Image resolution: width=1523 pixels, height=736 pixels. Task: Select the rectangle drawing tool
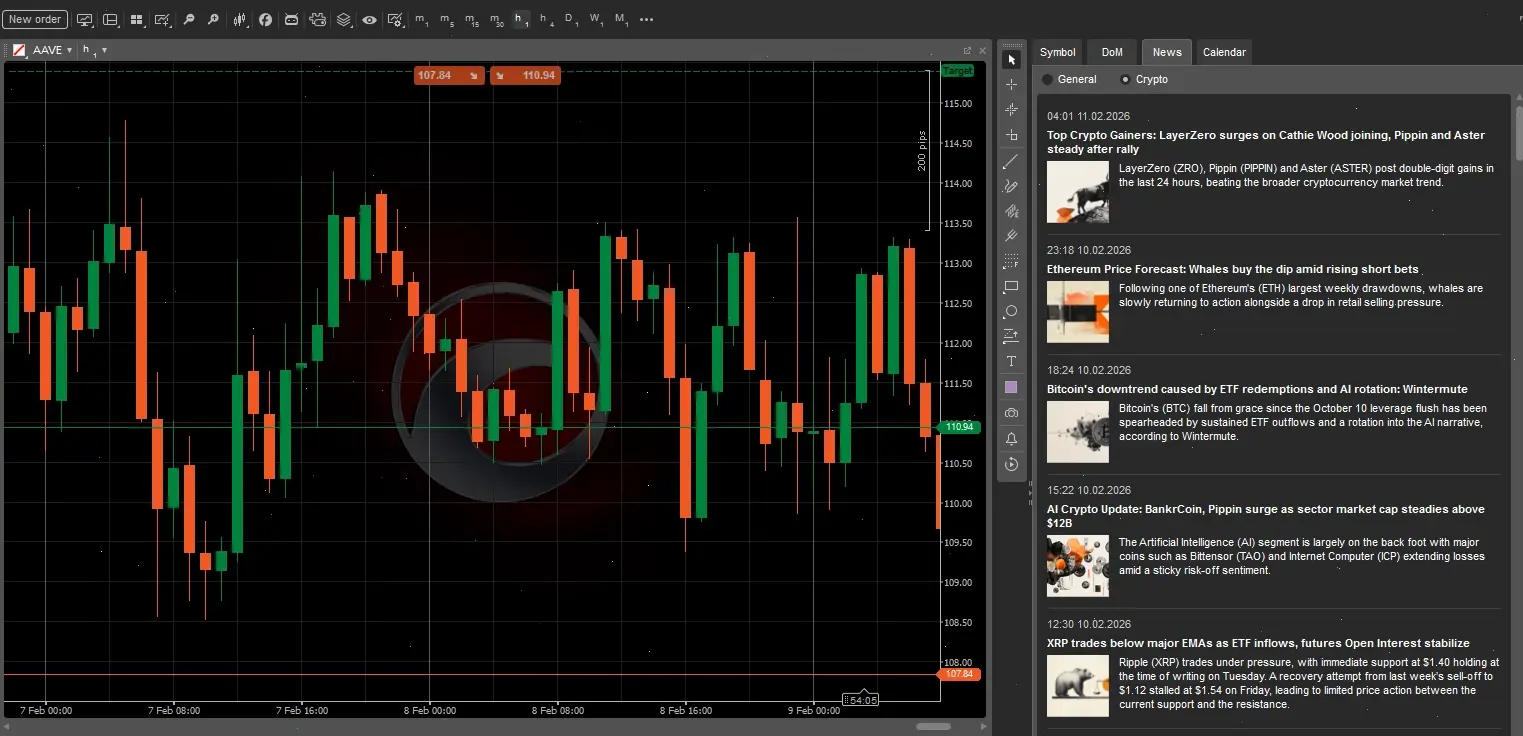pos(1011,286)
